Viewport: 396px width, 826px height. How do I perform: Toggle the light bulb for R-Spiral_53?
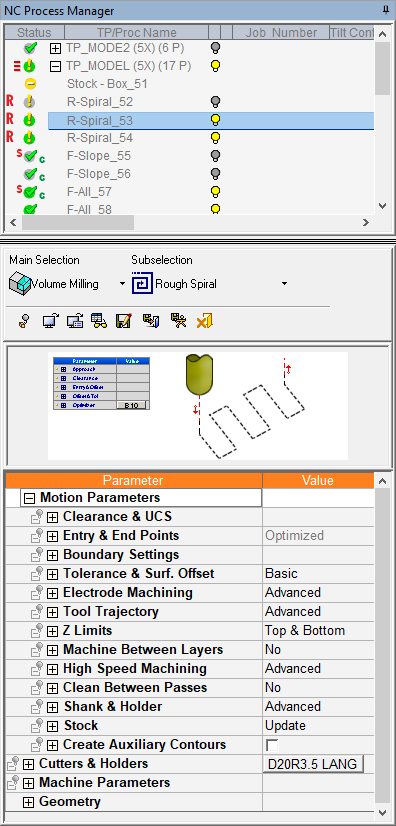click(215, 120)
